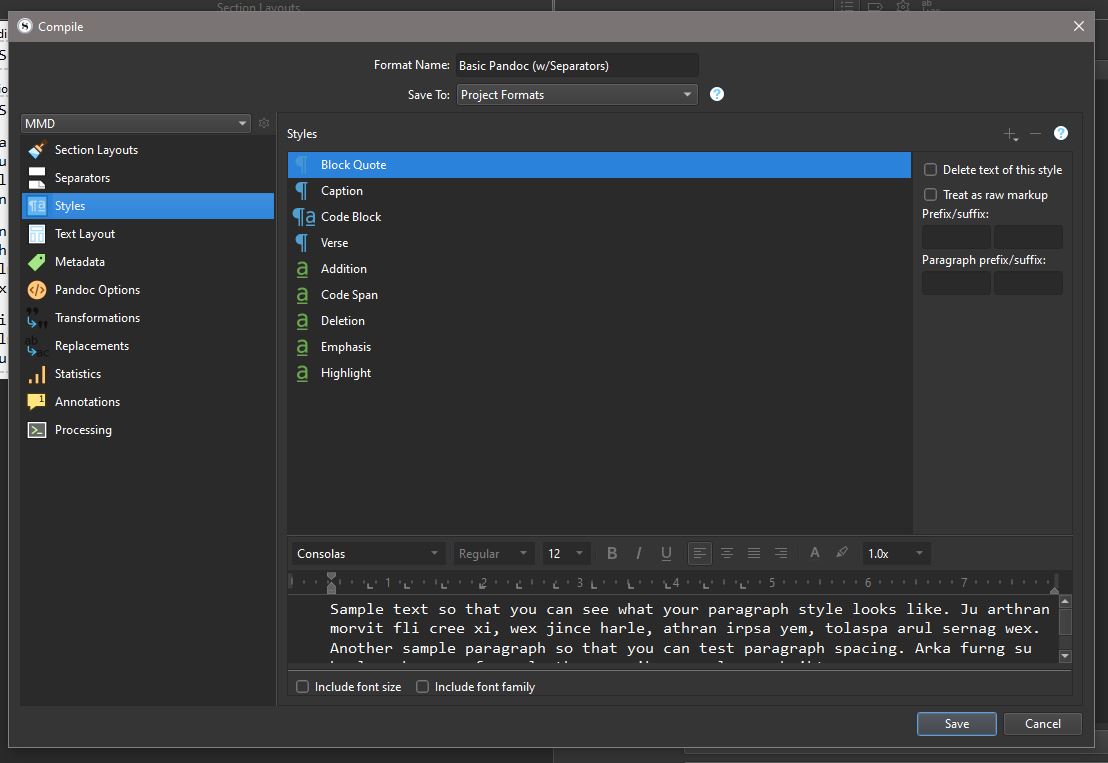Select center text alignment icon
Viewport: 1108px width, 763px height.
tap(727, 553)
